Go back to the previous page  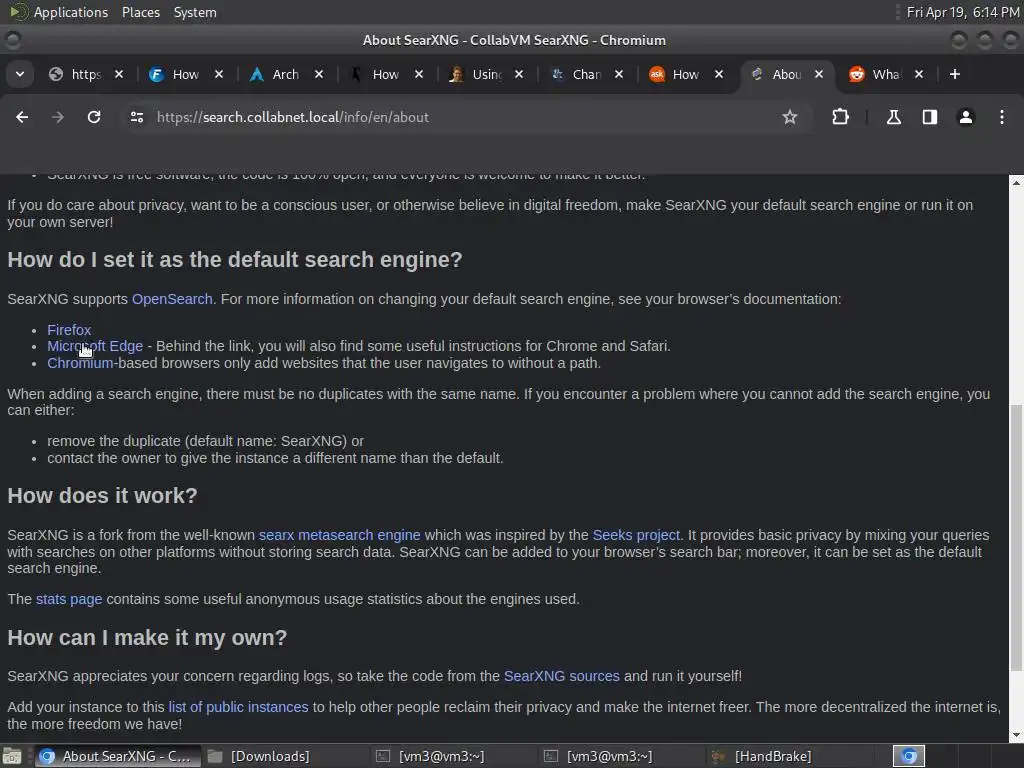[22, 117]
